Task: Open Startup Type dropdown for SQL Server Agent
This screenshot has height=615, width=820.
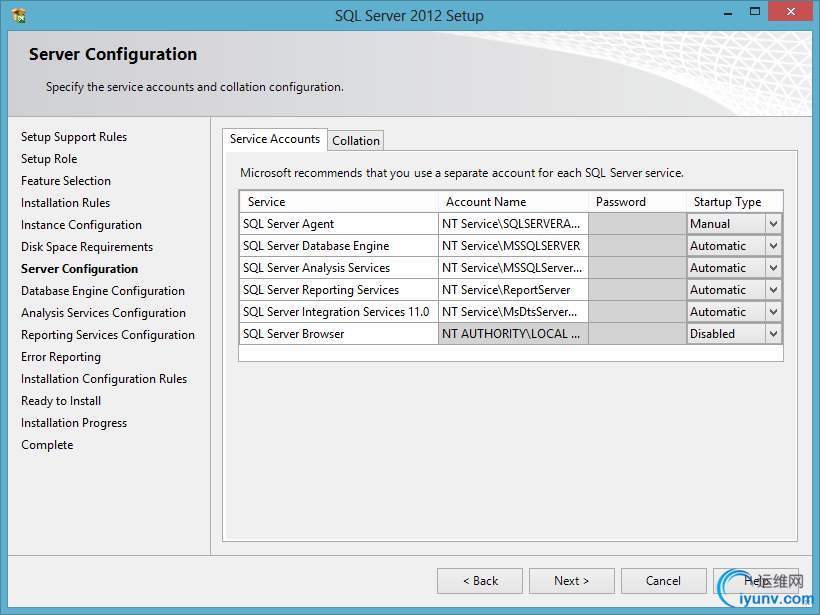Action: [773, 224]
